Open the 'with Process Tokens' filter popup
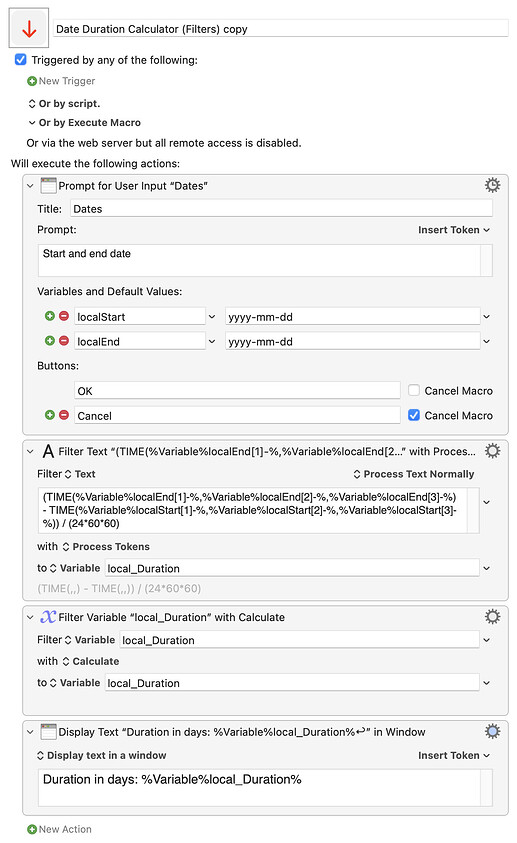The width and height of the screenshot is (517, 843). tap(106, 547)
